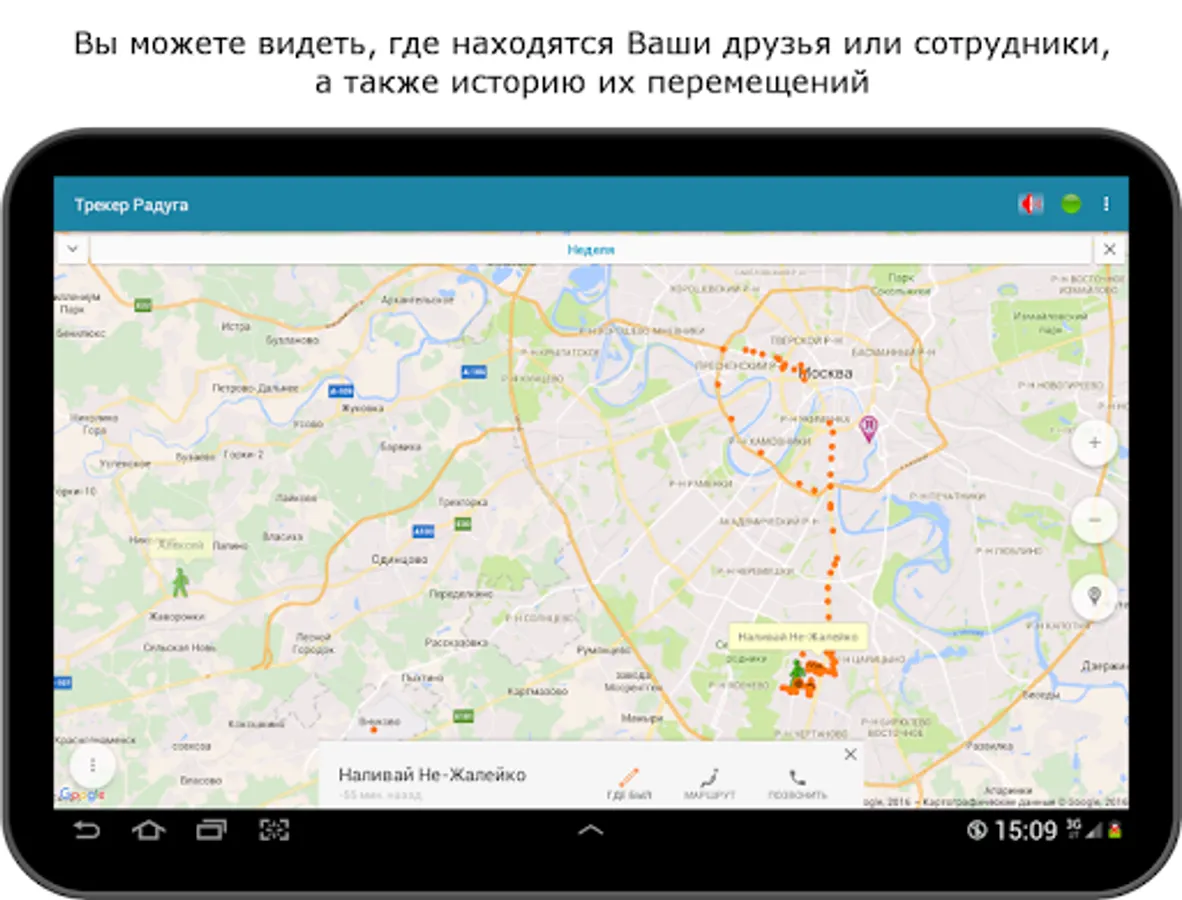Zoom out the map with minus button
Screen dimensions: 1182x900
[1095, 519]
